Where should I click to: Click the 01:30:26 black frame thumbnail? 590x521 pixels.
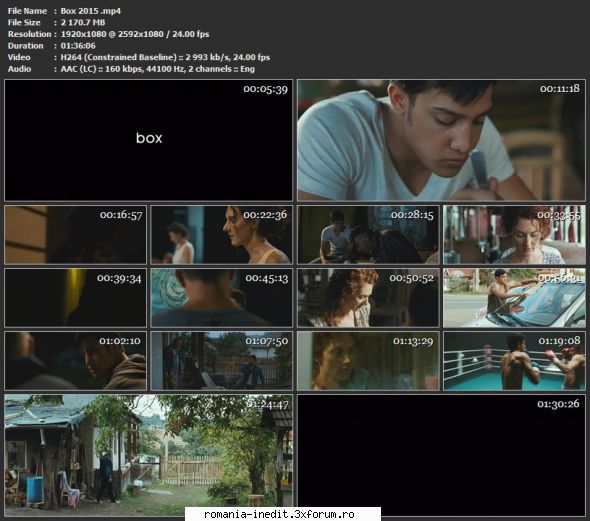(441, 455)
